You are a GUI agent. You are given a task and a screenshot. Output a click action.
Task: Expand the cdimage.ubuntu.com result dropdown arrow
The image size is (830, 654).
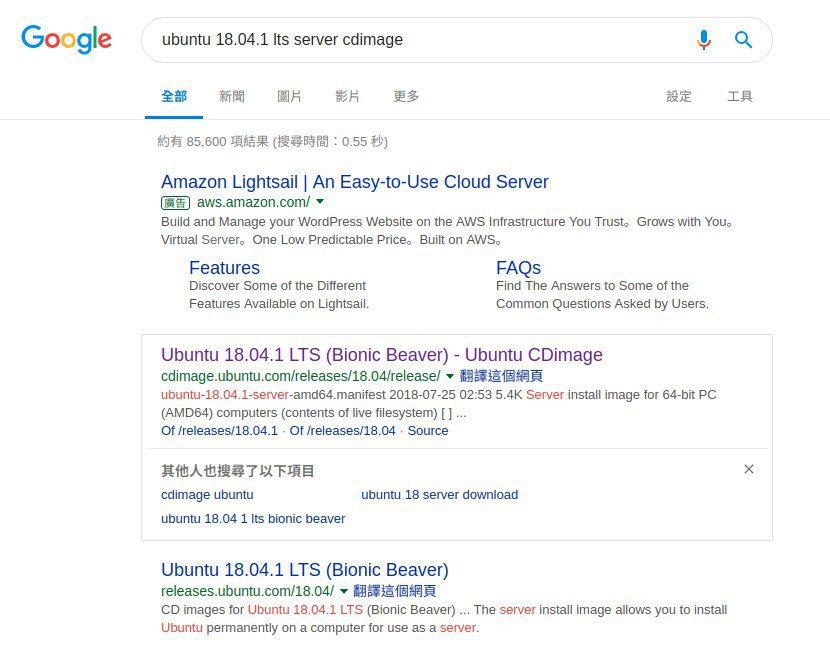pos(449,376)
